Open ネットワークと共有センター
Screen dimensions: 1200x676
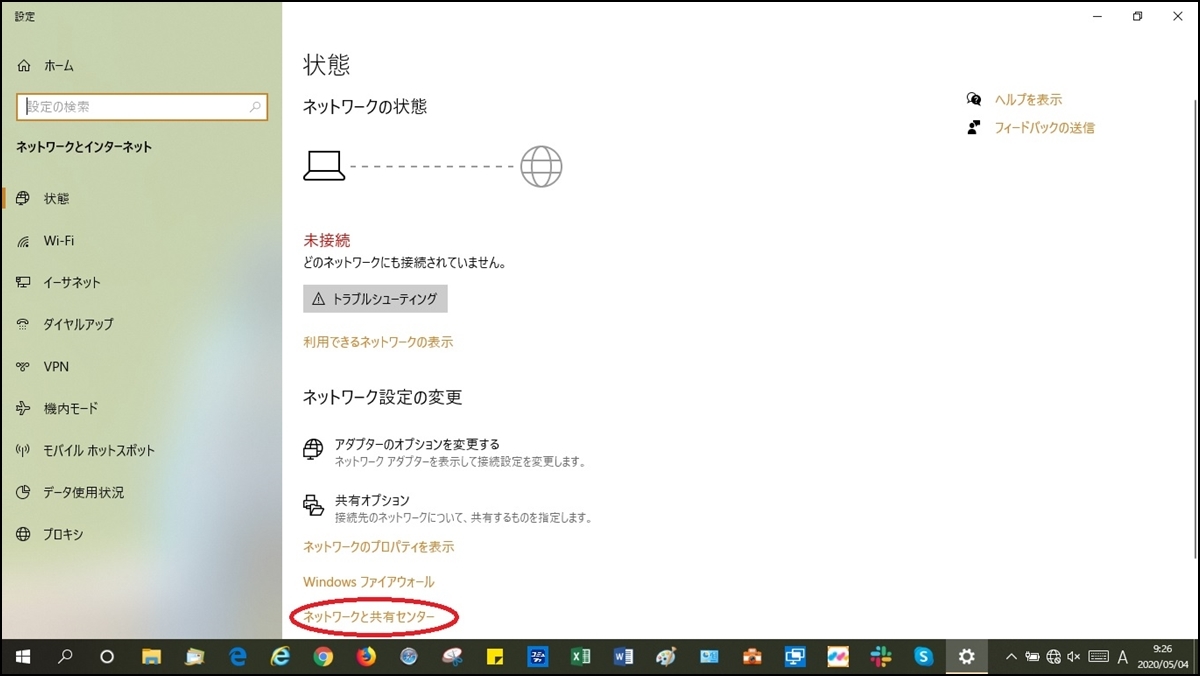[373, 617]
